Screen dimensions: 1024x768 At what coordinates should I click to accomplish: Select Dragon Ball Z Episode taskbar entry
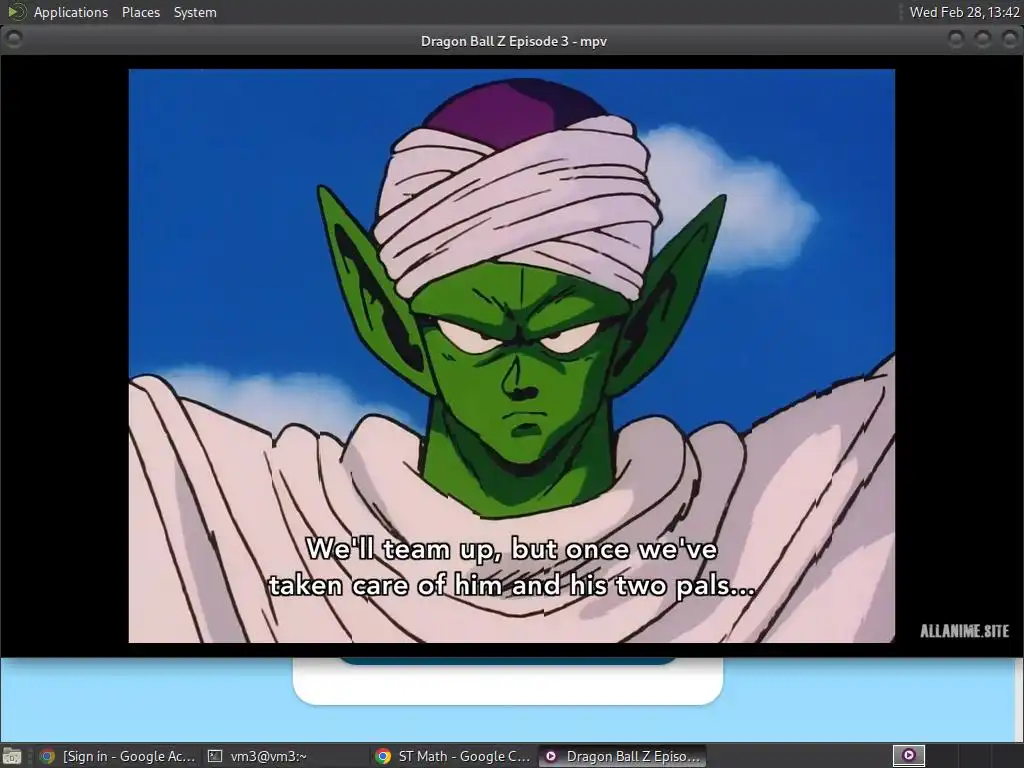[622, 756]
